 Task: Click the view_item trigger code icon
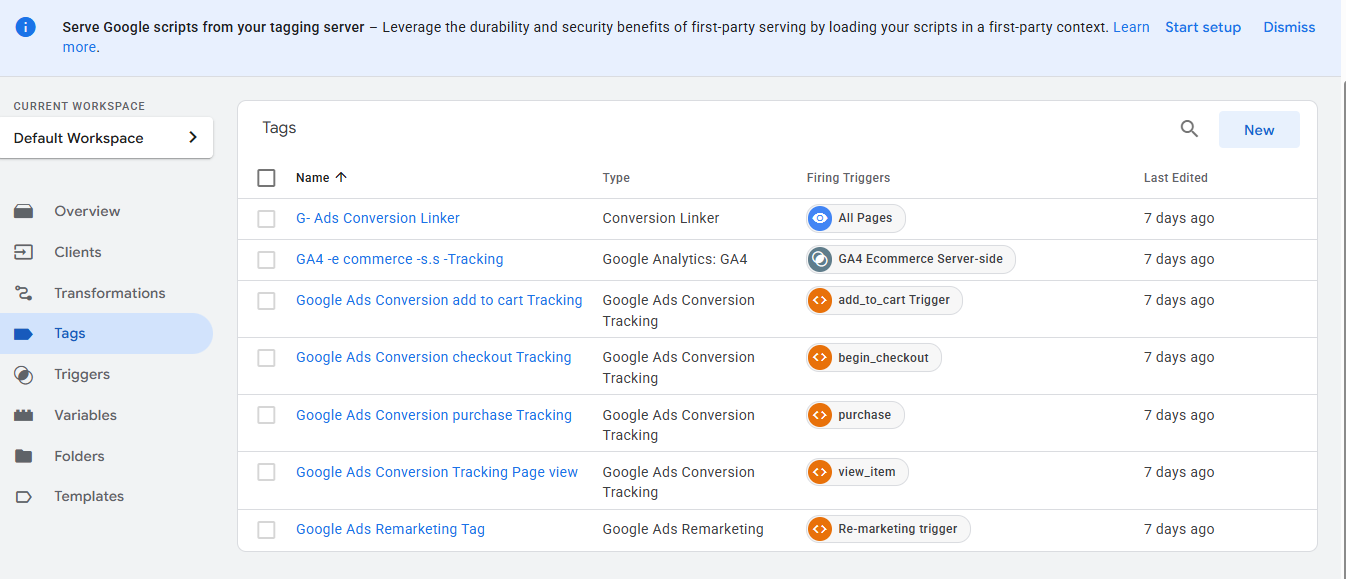(x=820, y=472)
